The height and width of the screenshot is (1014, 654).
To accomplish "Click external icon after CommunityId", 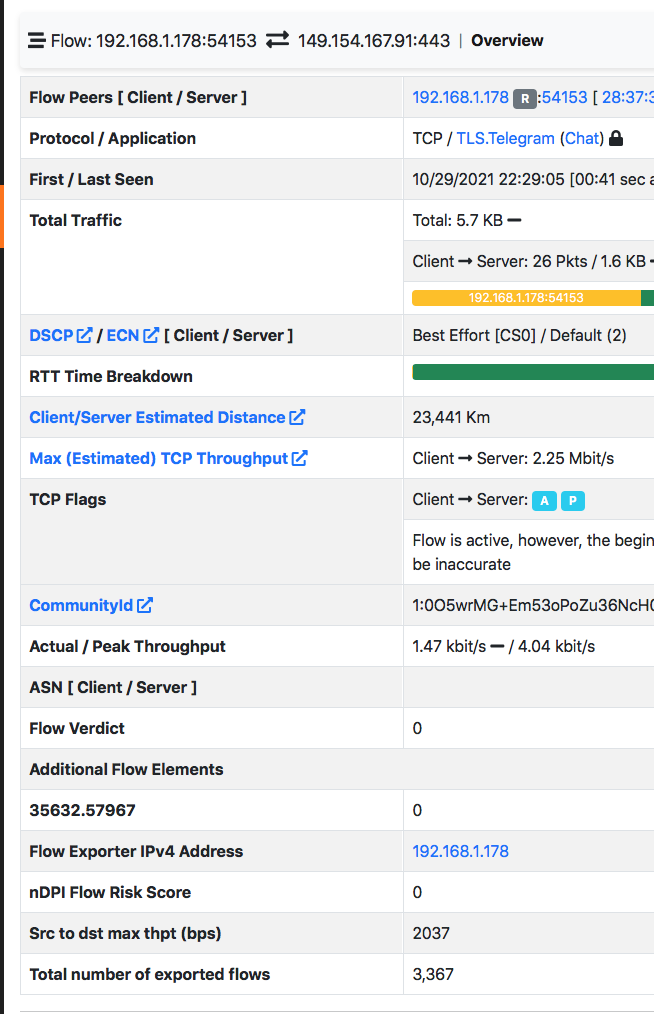I will (145, 605).
